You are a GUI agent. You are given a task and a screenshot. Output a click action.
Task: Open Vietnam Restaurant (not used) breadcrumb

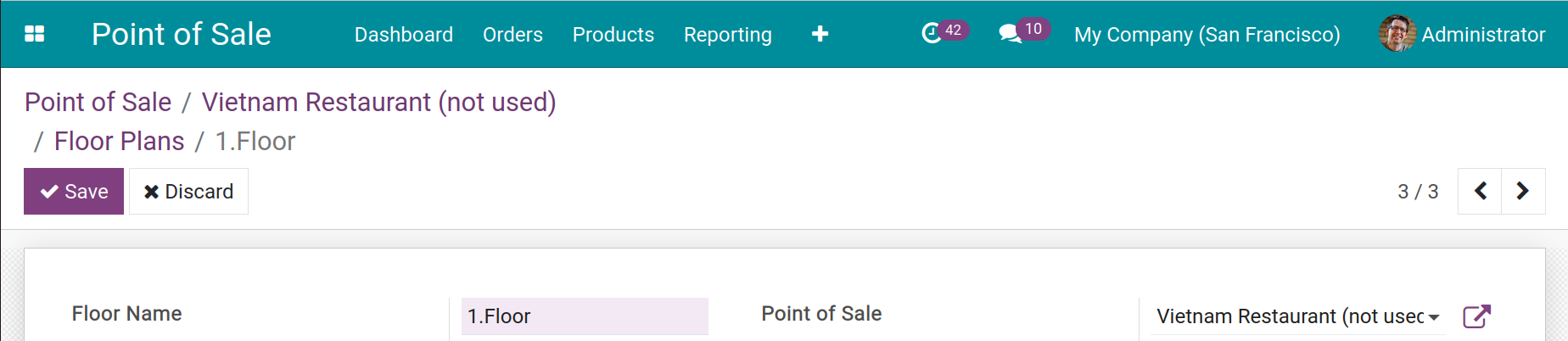(x=378, y=102)
